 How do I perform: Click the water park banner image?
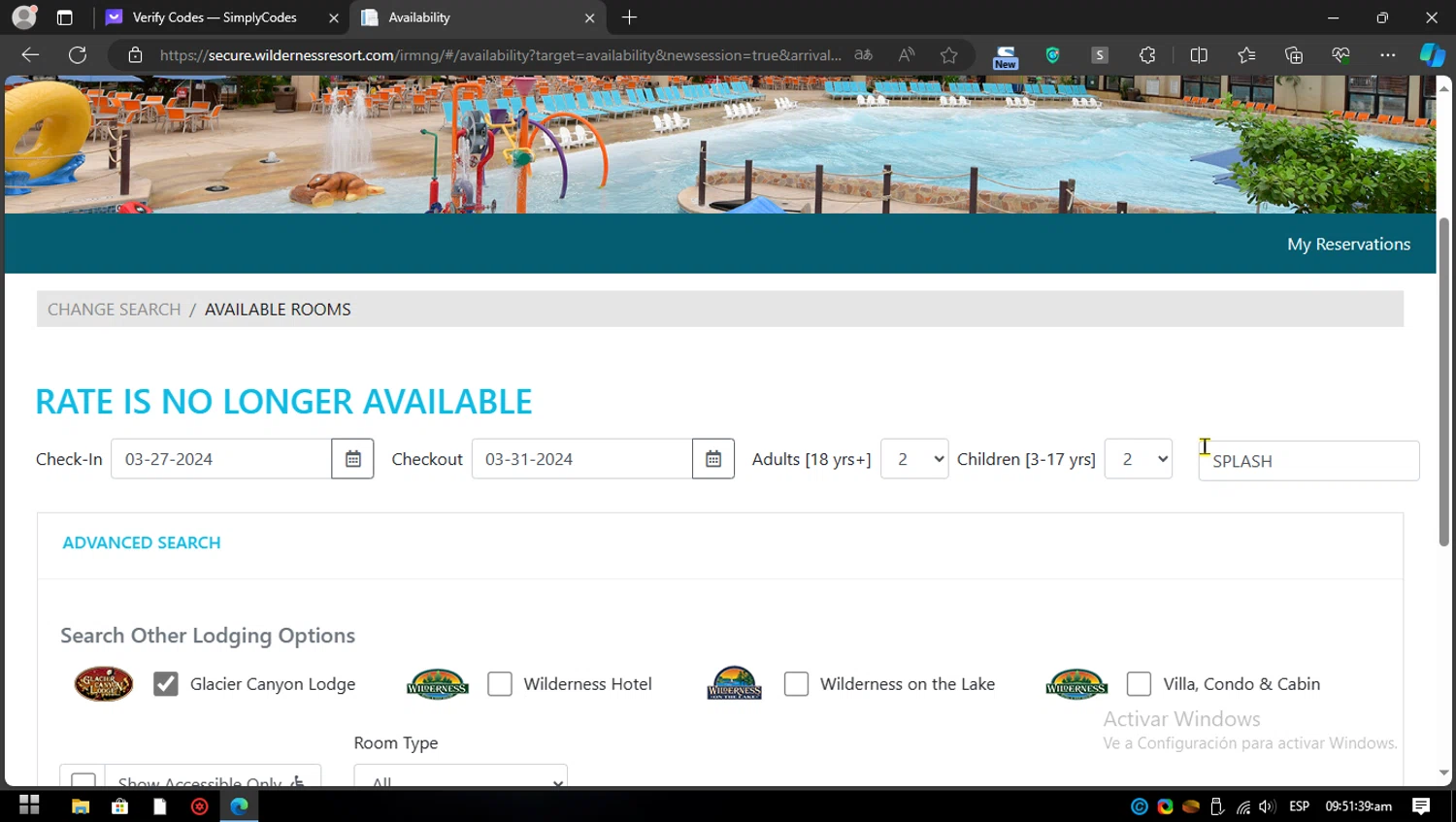pyautogui.click(x=720, y=145)
